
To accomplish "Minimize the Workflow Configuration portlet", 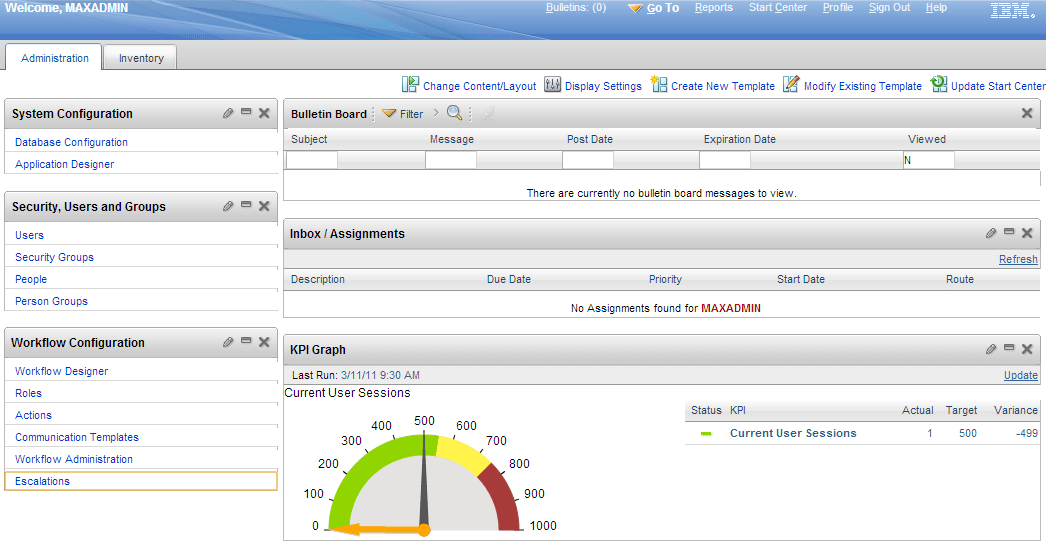I will (x=246, y=341).
